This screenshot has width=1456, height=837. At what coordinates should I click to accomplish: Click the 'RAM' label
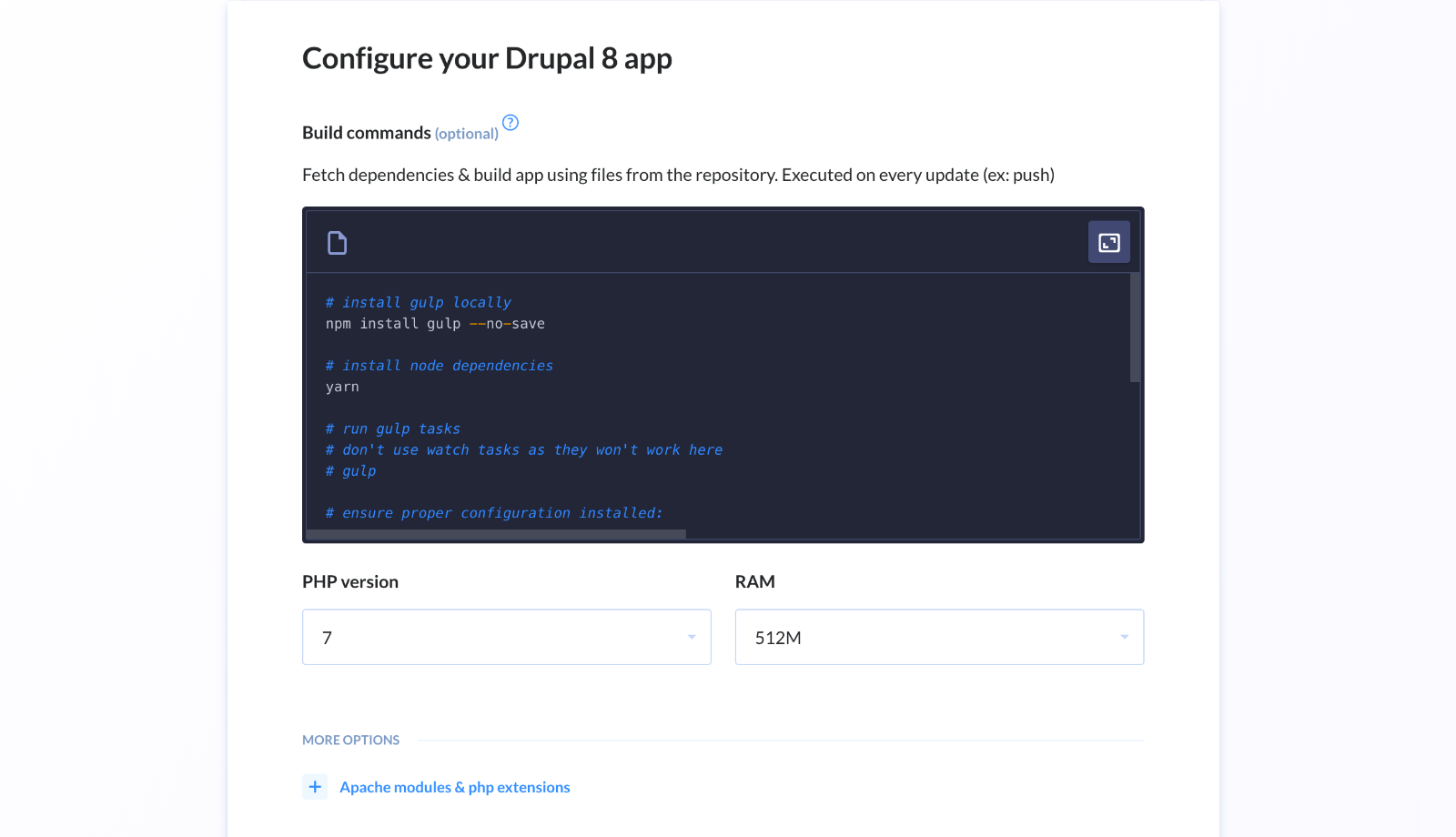click(x=755, y=581)
